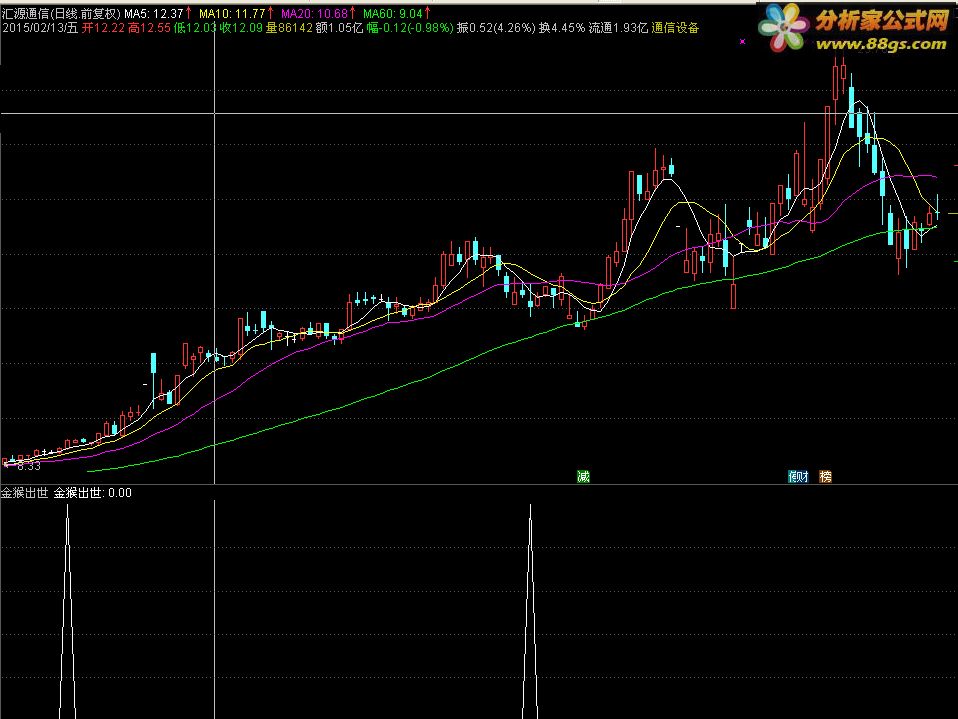Click the lowest price label 8.33

(x=29, y=466)
